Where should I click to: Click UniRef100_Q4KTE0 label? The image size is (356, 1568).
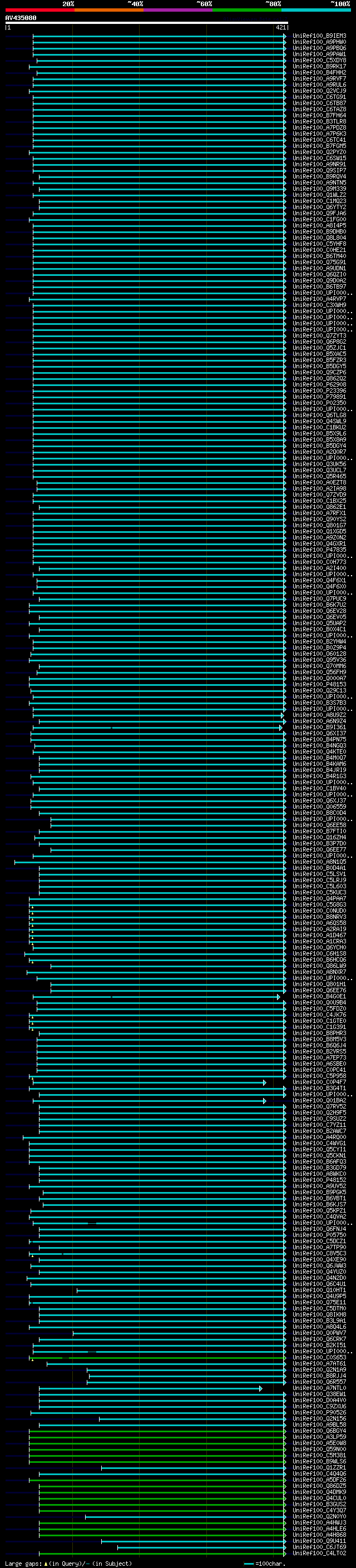coord(319,751)
